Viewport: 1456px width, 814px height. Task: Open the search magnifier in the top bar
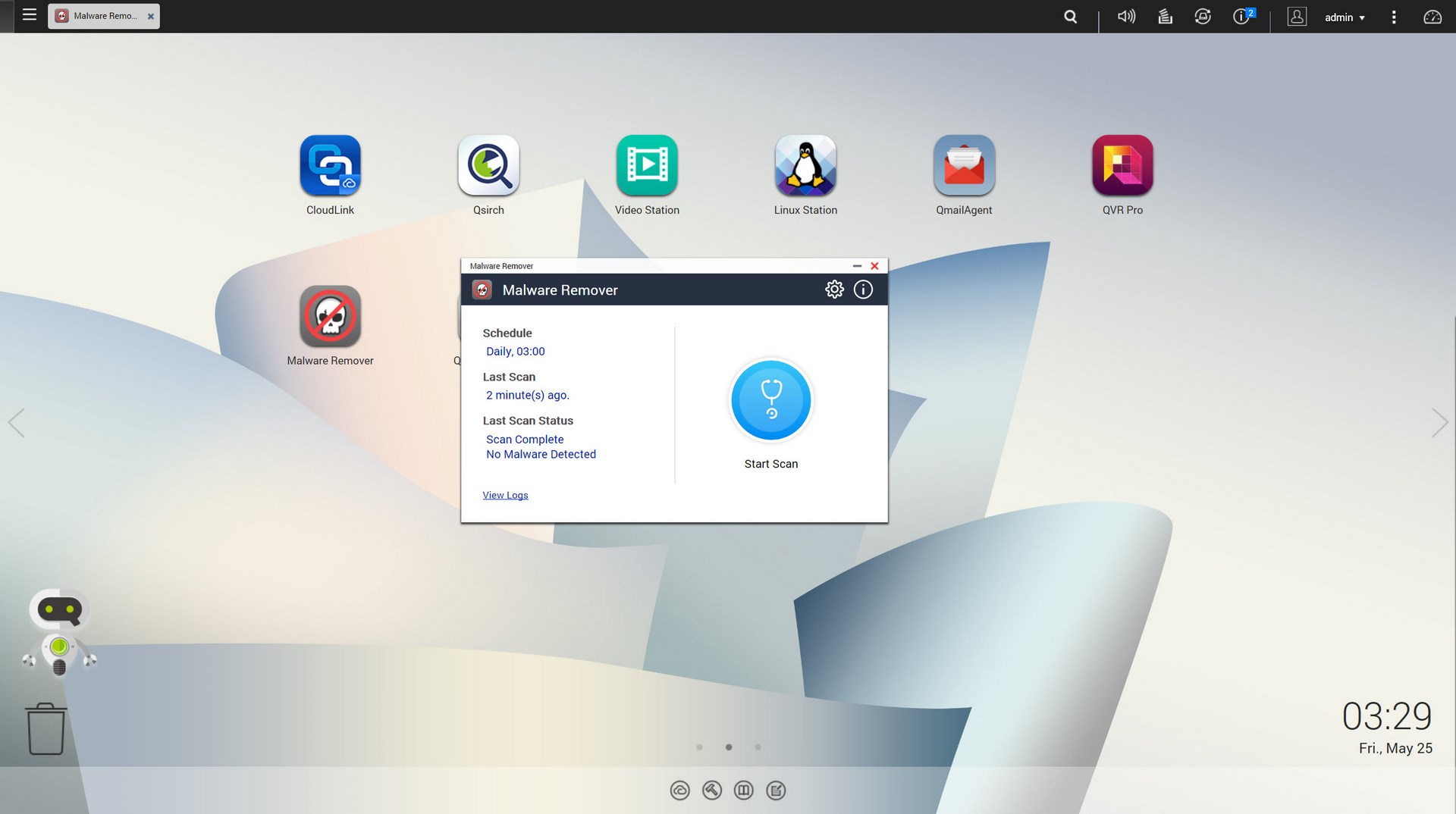pyautogui.click(x=1070, y=17)
